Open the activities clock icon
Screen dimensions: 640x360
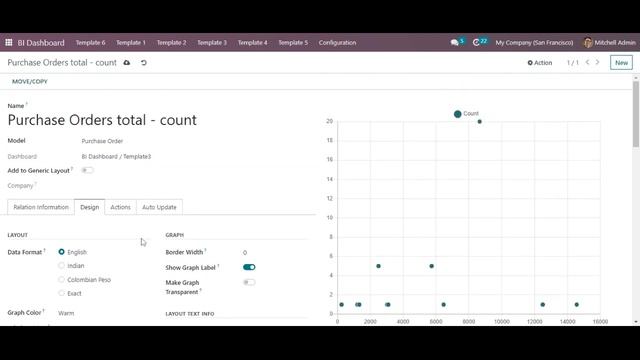[476, 42]
